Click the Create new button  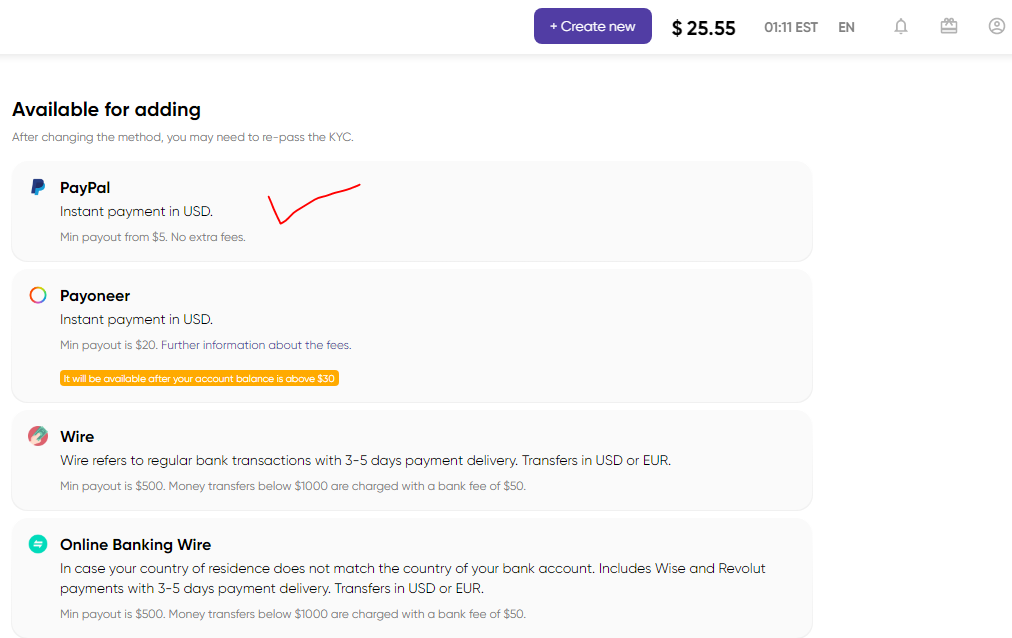click(592, 26)
